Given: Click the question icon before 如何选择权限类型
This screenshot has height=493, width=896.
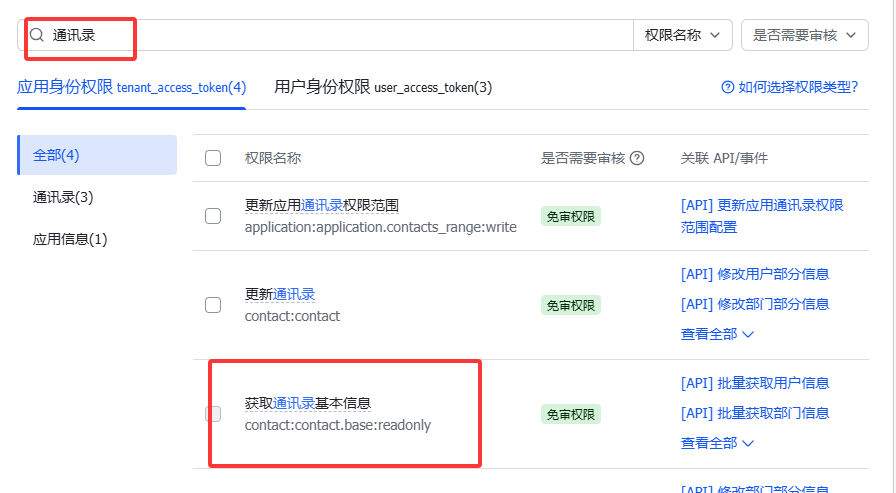Looking at the screenshot, I should click(x=727, y=87).
